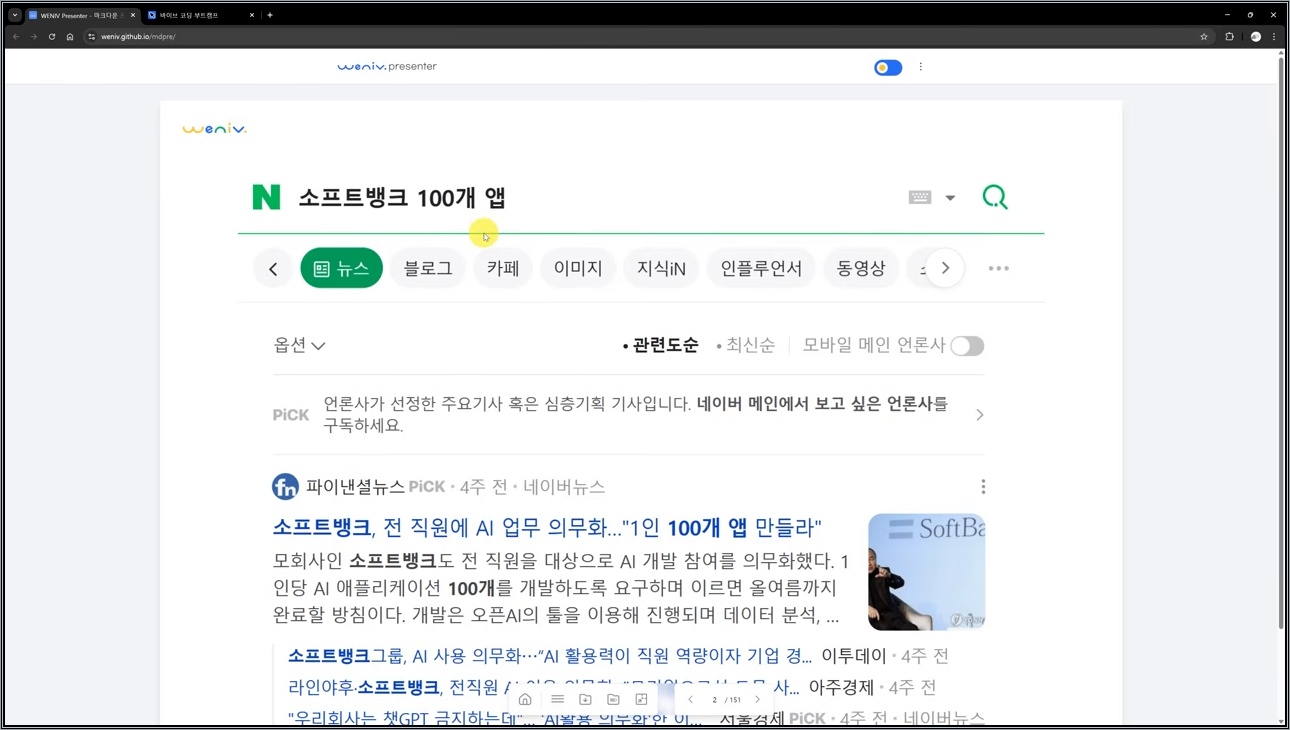Image resolution: width=1290 pixels, height=730 pixels.
Task: Open related article 라인야후·소프트뱅크, 전직원
Action: 544,688
